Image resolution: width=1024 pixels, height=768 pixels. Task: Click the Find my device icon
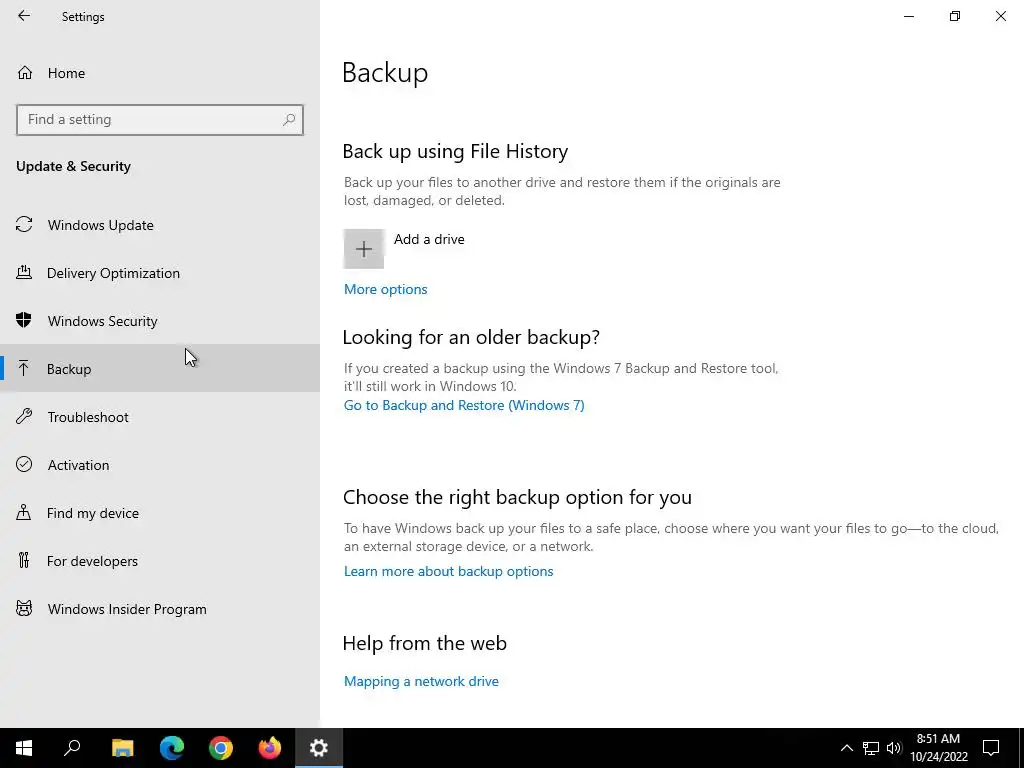(x=24, y=512)
